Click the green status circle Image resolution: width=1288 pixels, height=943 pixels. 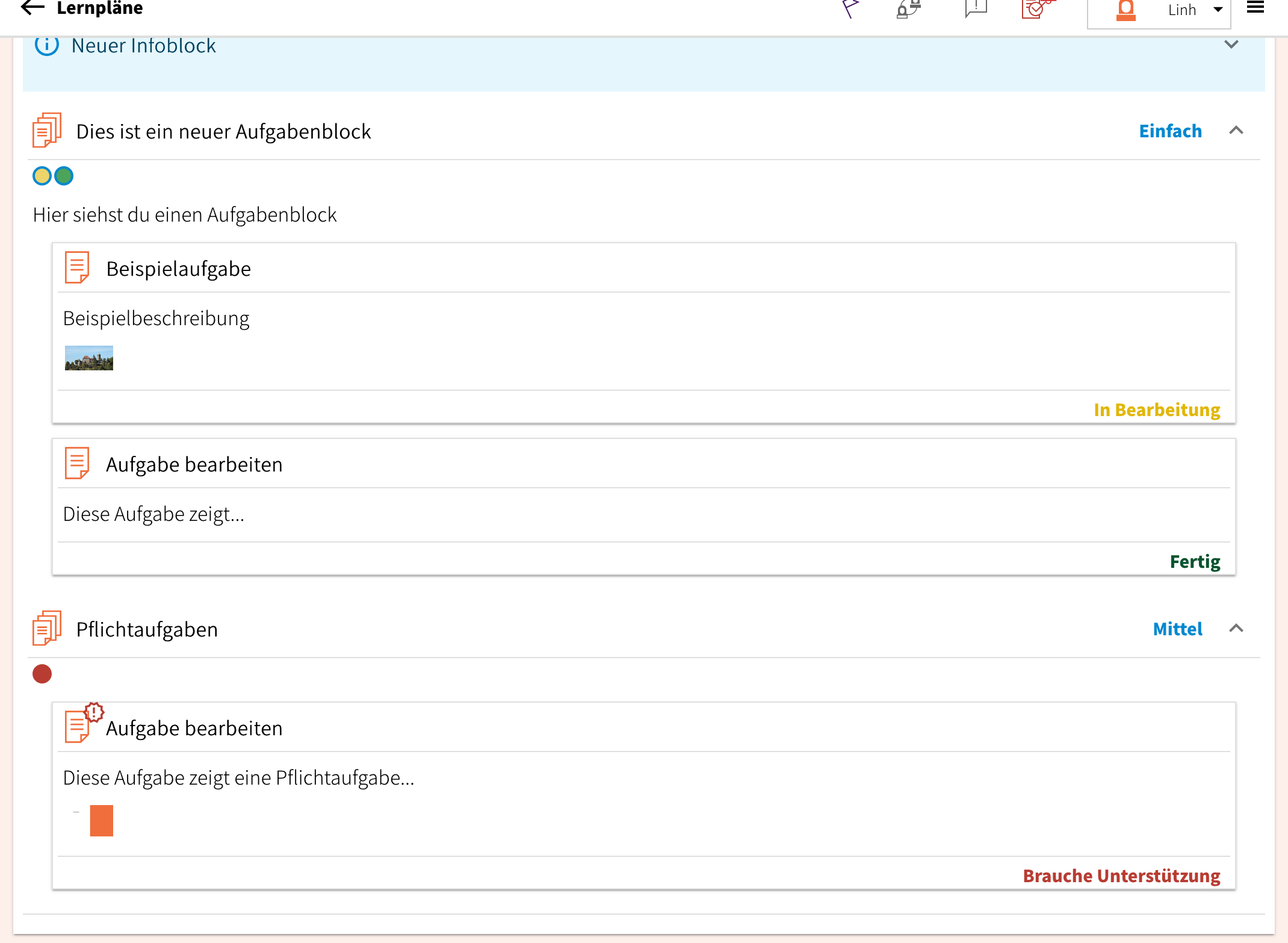[x=64, y=176]
